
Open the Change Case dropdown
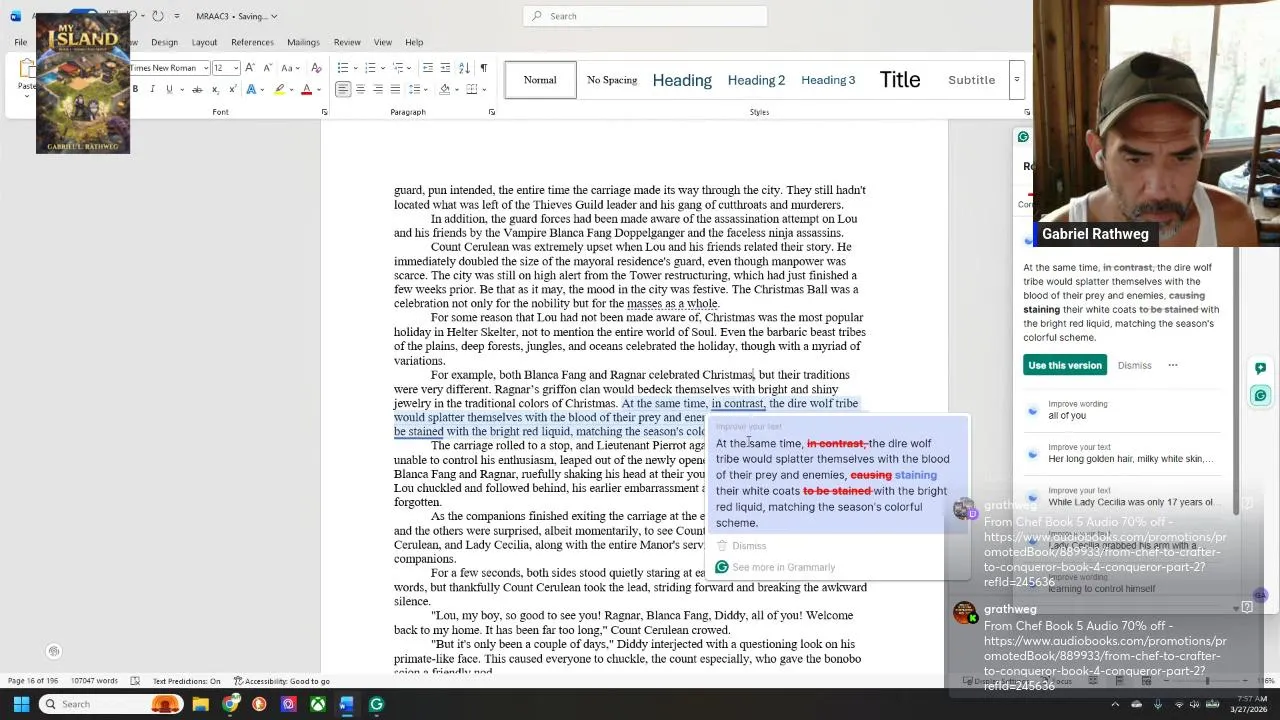click(290, 68)
